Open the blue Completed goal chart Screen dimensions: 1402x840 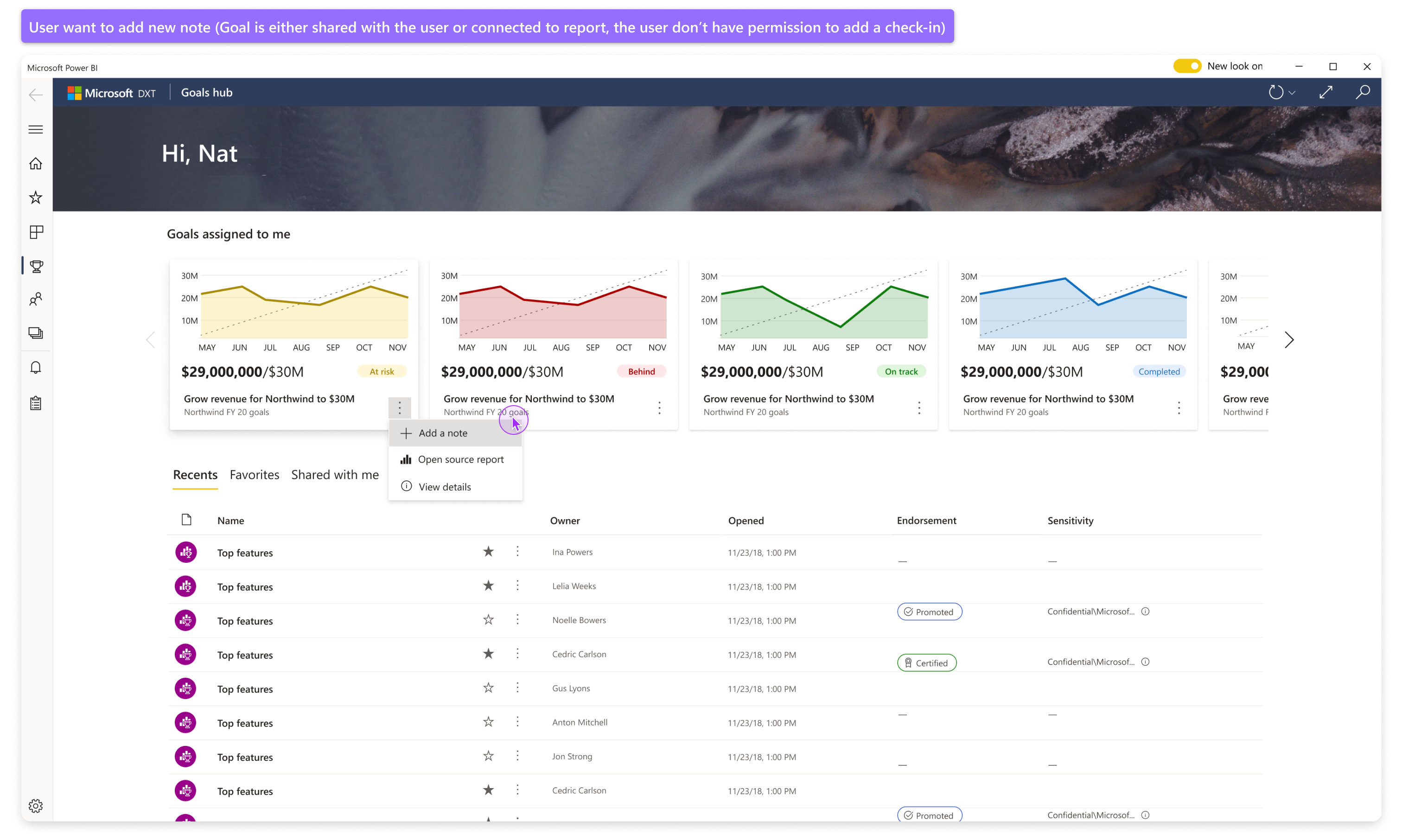pyautogui.click(x=1073, y=310)
